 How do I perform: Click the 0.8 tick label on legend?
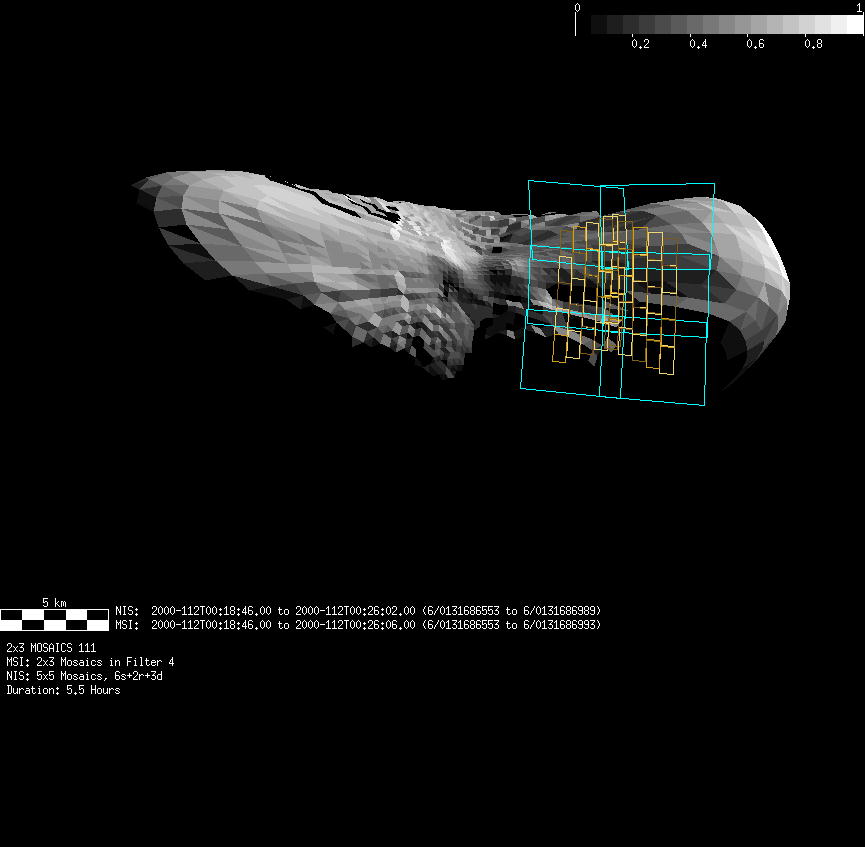(813, 44)
